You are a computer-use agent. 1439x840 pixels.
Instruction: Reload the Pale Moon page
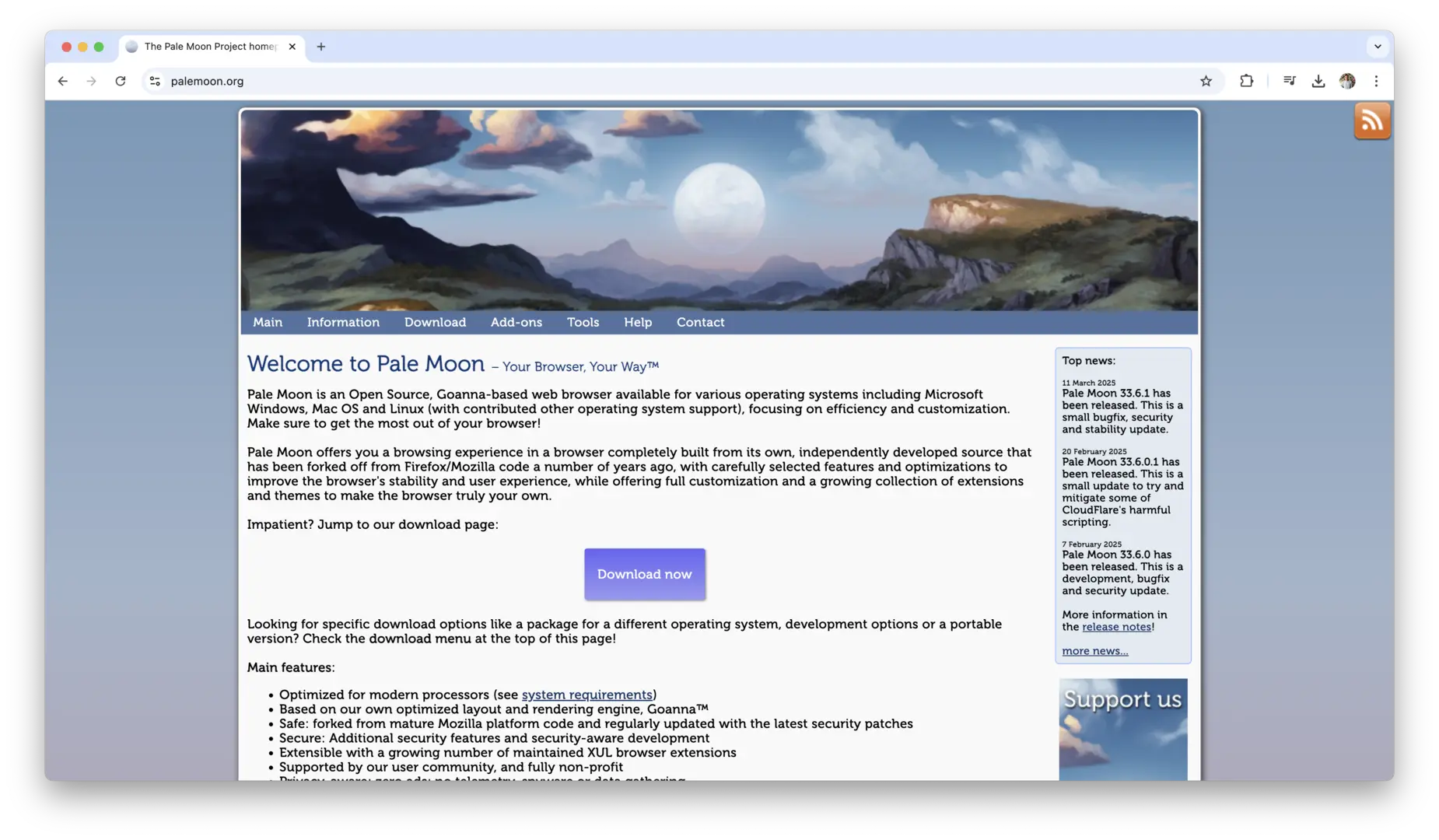click(121, 81)
